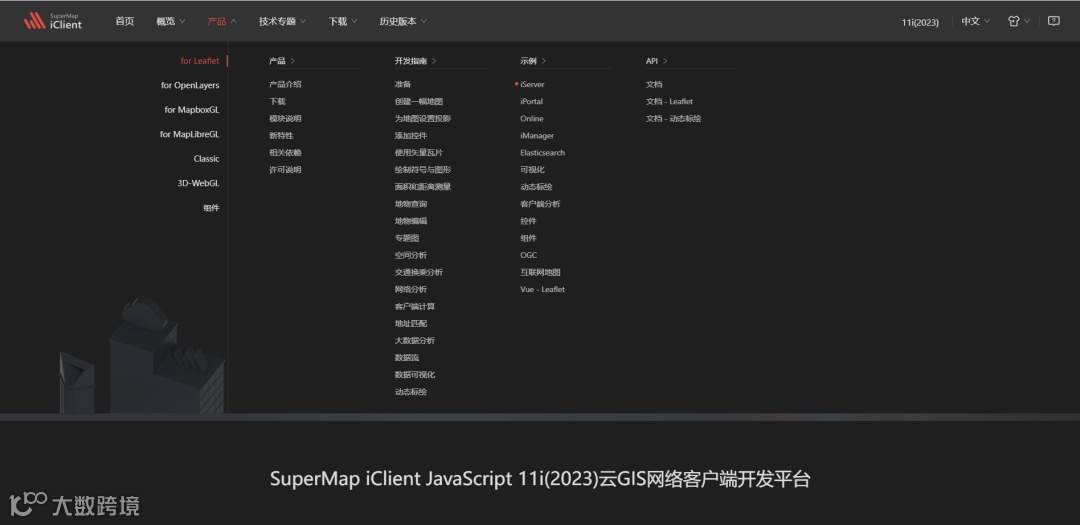Open the theme switcher shirt icon

tap(1013, 21)
